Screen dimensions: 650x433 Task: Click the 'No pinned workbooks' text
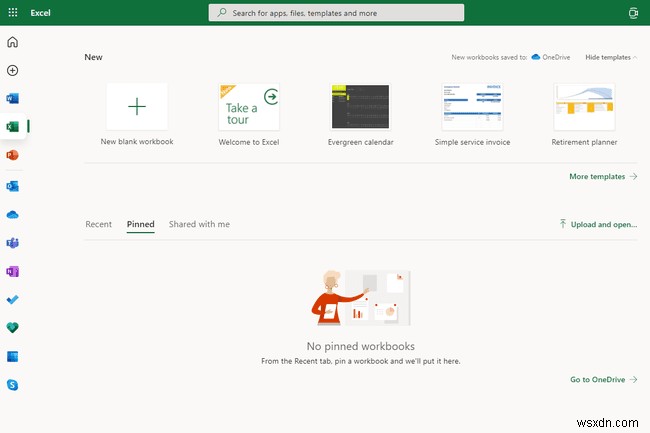[361, 346]
